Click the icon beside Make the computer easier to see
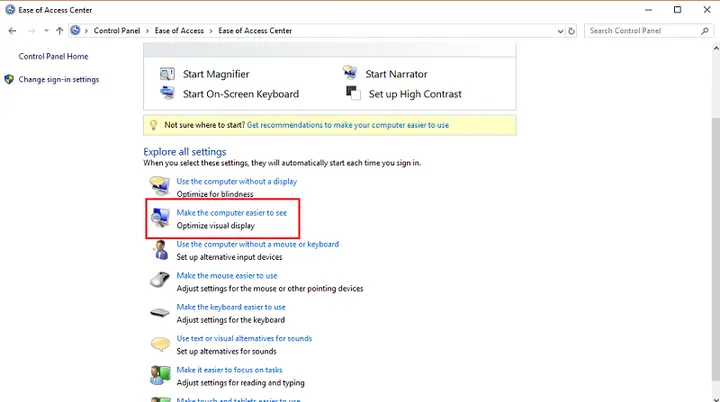Screen dimensions: 720x402 160,217
